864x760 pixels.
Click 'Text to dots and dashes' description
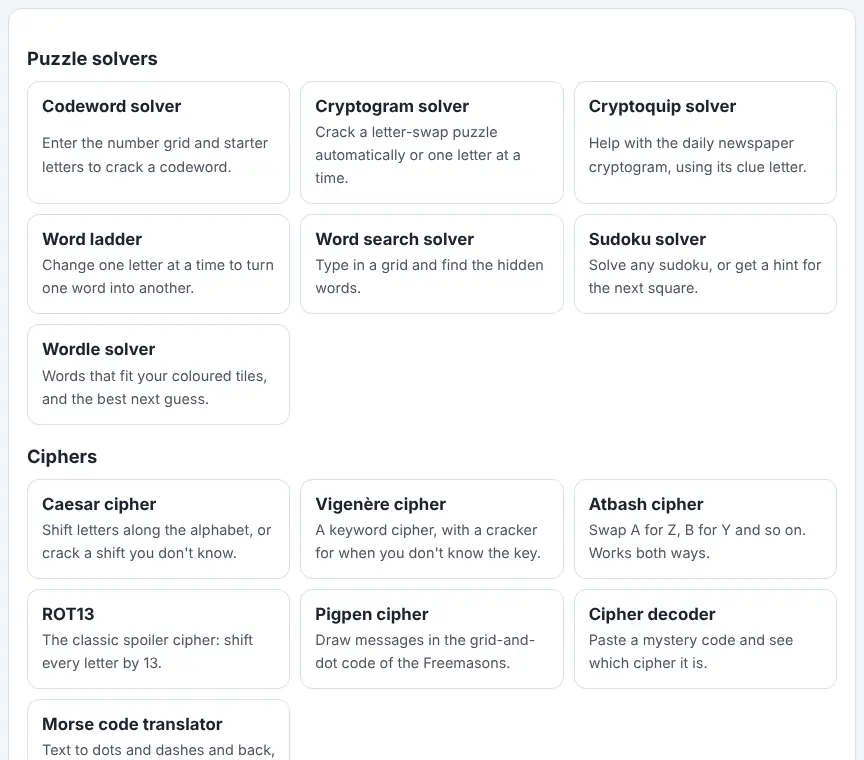pos(123,750)
